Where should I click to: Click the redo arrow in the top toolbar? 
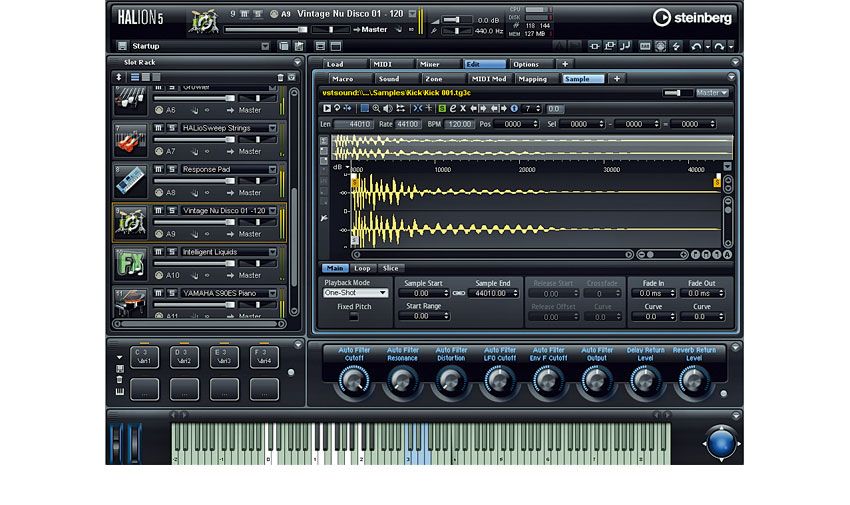[719, 47]
